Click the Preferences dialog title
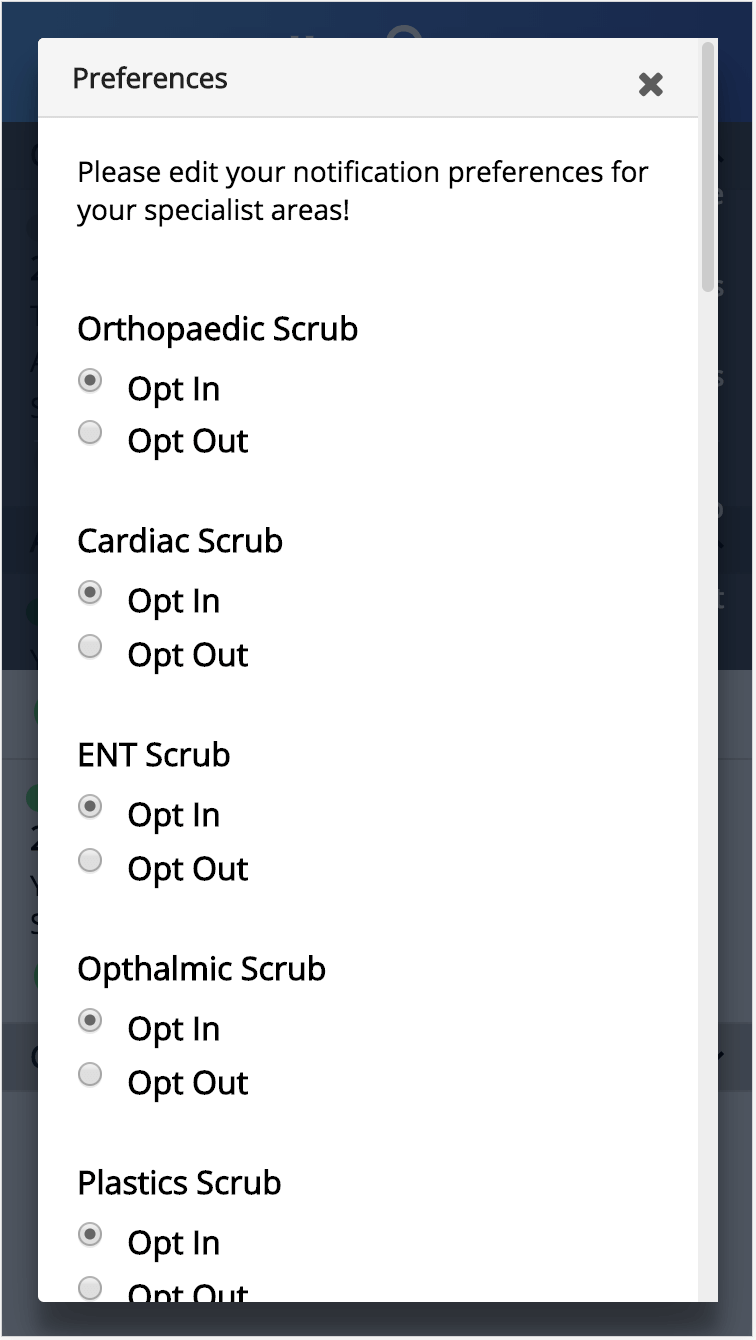Screen dimensions: 756x1340 coord(150,77)
